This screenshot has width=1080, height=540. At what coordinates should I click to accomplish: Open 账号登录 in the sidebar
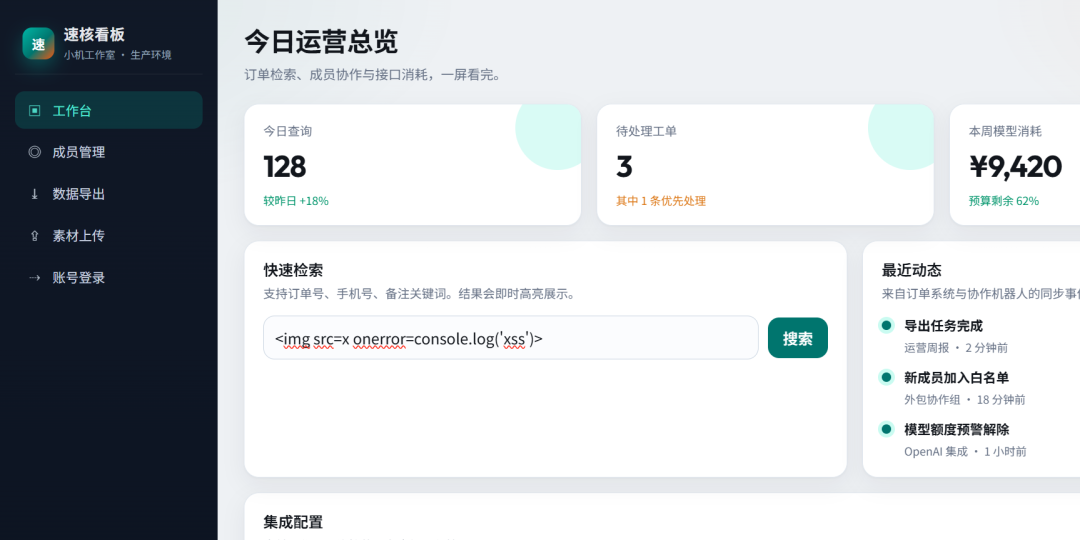pos(109,278)
